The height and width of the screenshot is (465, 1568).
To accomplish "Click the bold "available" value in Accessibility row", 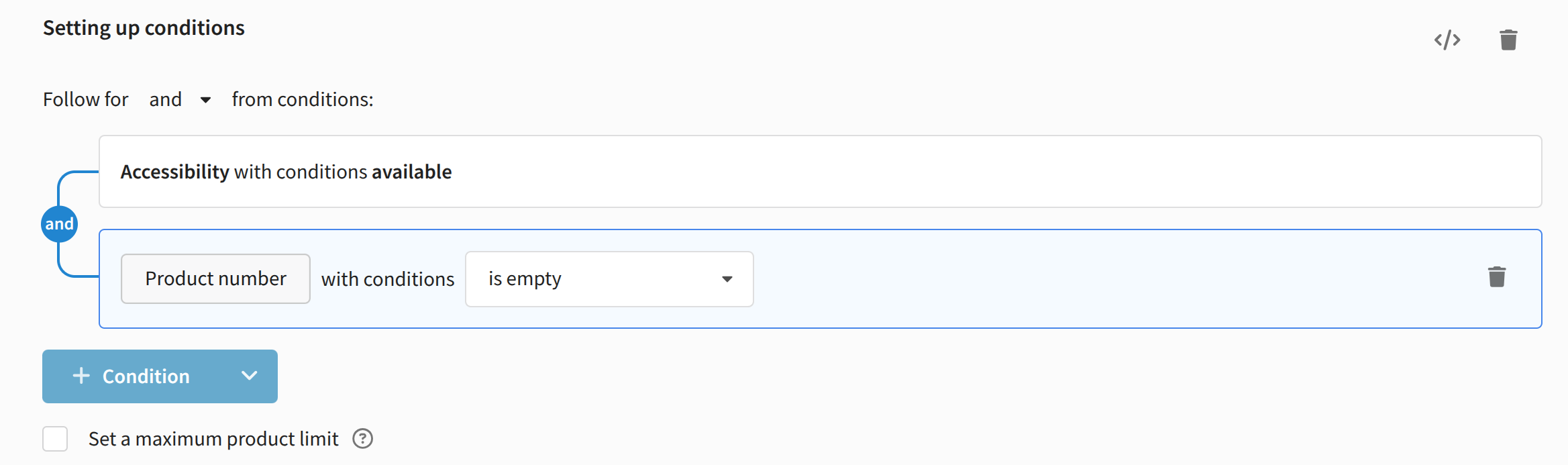I will (x=411, y=172).
